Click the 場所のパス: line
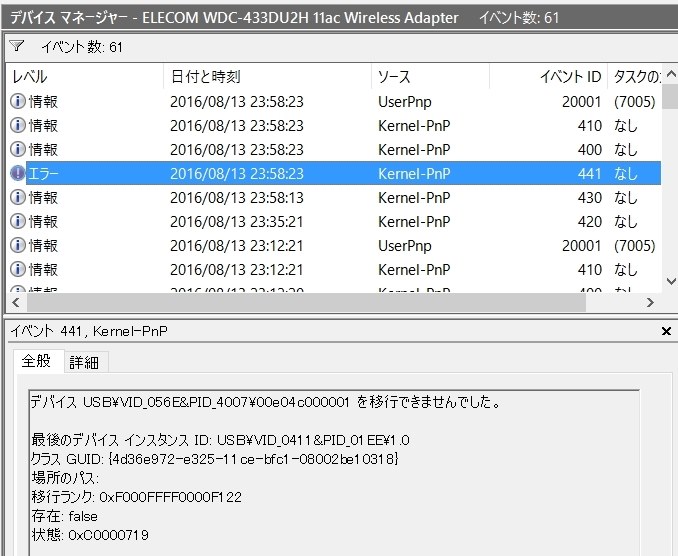The image size is (678, 556). click(x=65, y=478)
